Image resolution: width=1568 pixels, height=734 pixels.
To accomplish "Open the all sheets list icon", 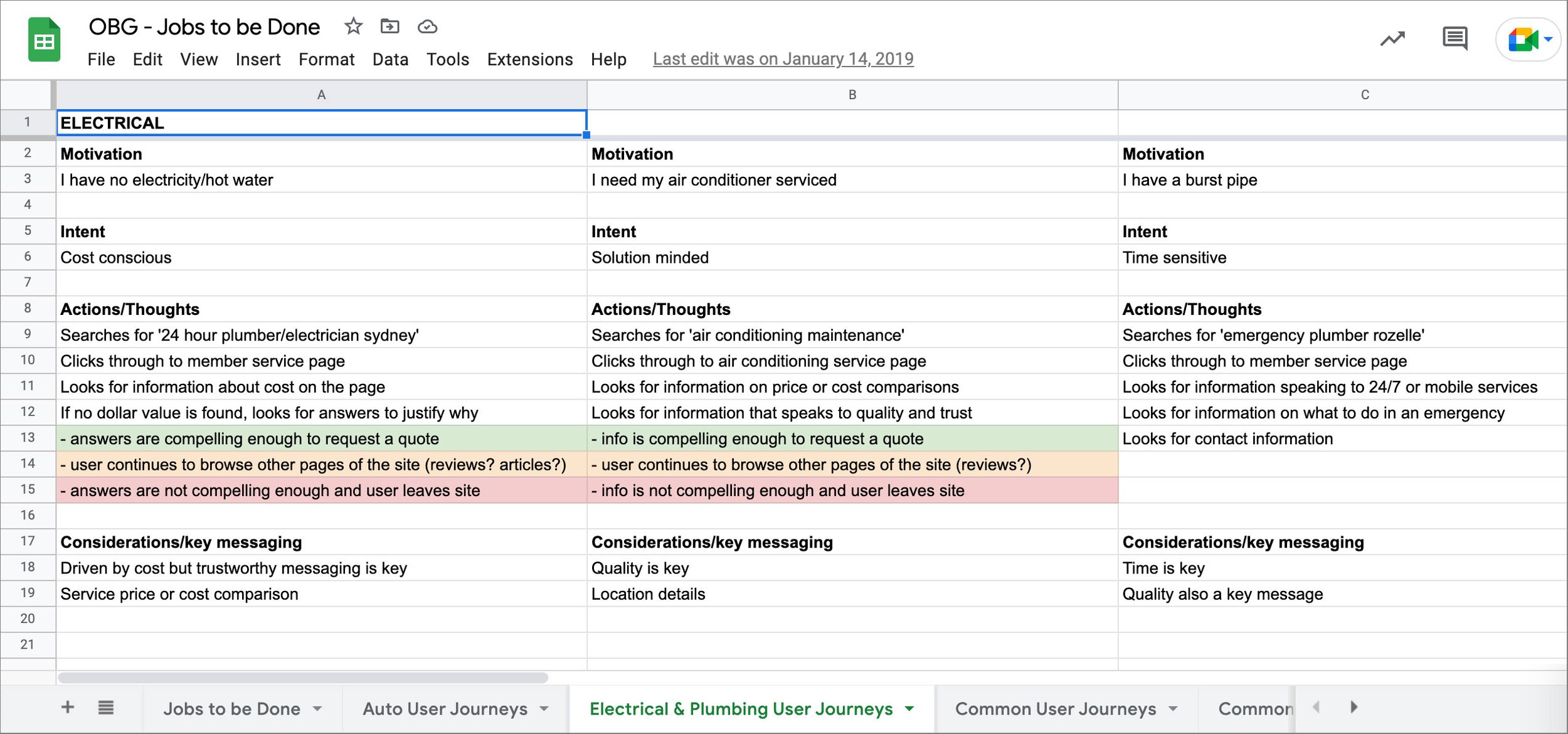I will (106, 708).
